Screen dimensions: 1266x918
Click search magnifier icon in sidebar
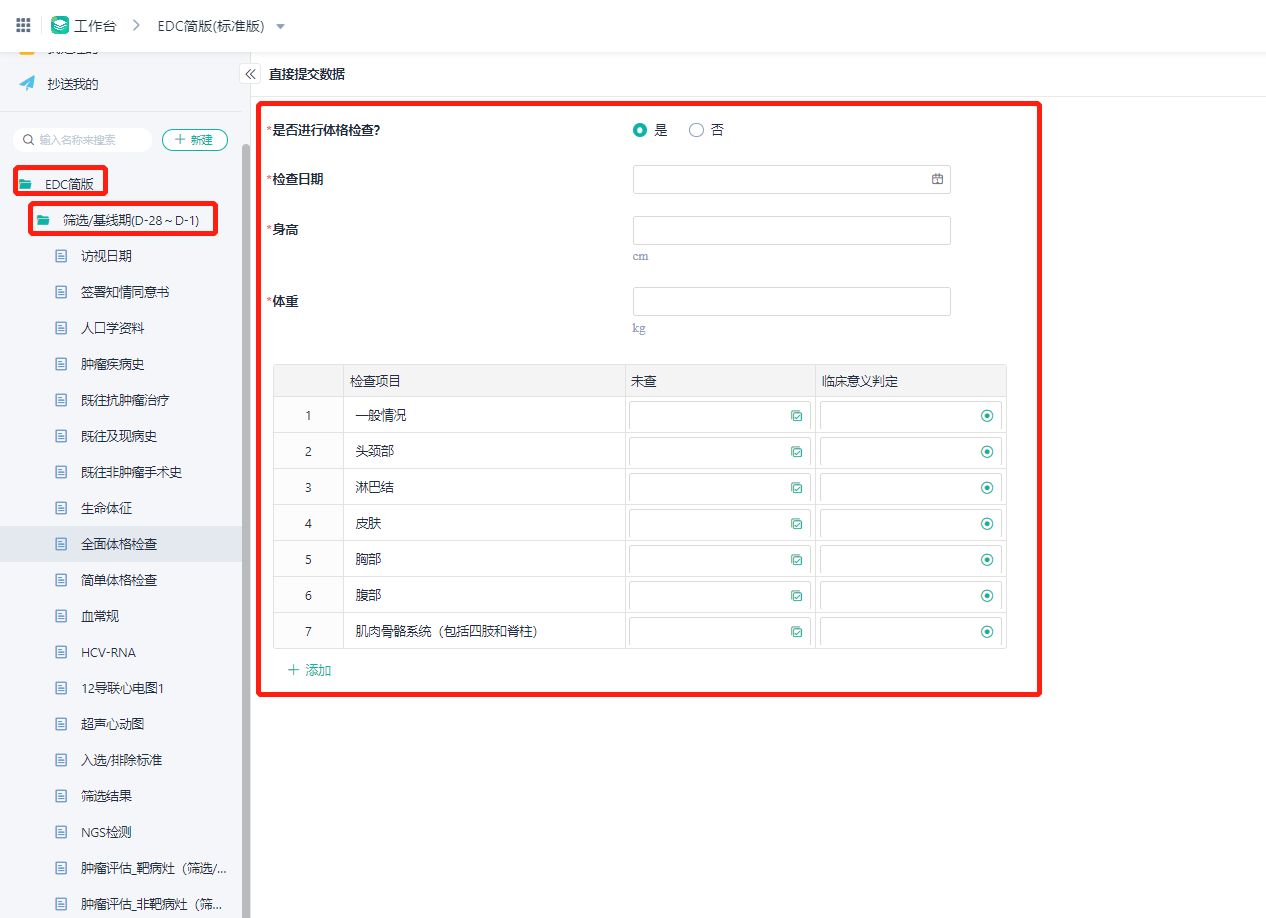click(29, 140)
